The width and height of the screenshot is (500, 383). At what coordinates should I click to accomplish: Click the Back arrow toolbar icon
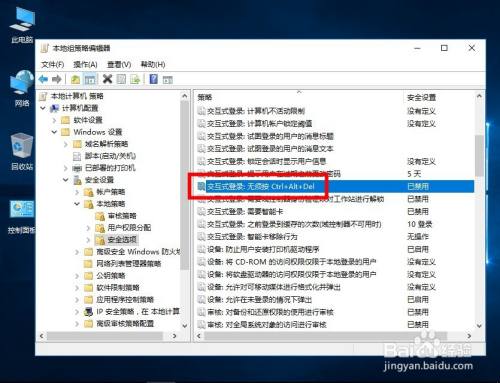coord(43,79)
